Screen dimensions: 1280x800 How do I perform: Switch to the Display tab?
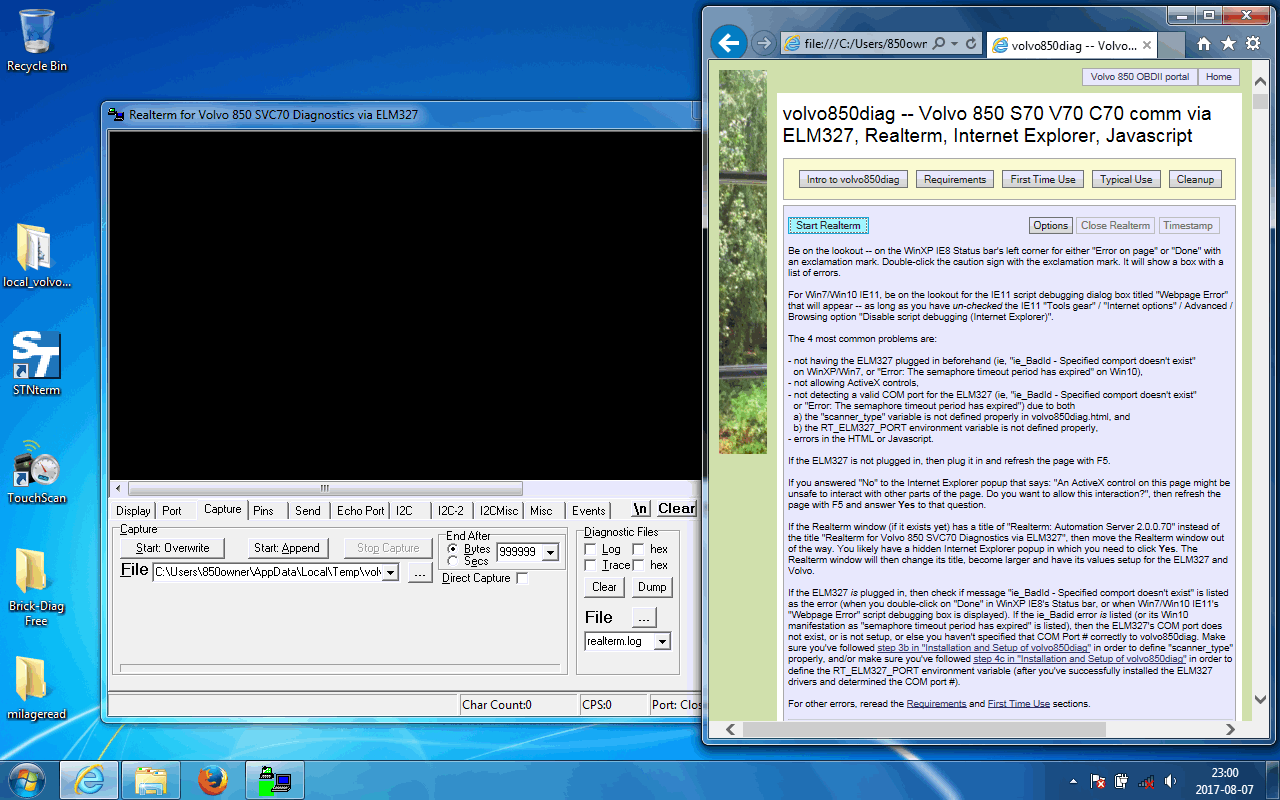tap(133, 511)
